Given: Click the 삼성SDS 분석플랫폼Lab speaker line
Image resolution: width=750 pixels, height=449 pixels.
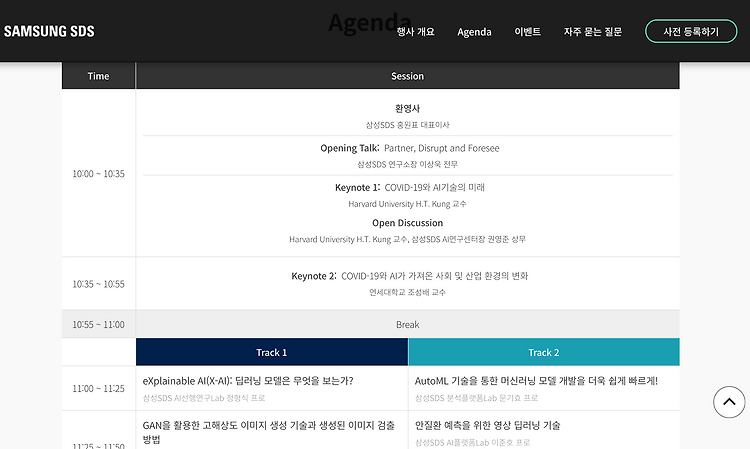Looking at the screenshot, I should [476, 398].
